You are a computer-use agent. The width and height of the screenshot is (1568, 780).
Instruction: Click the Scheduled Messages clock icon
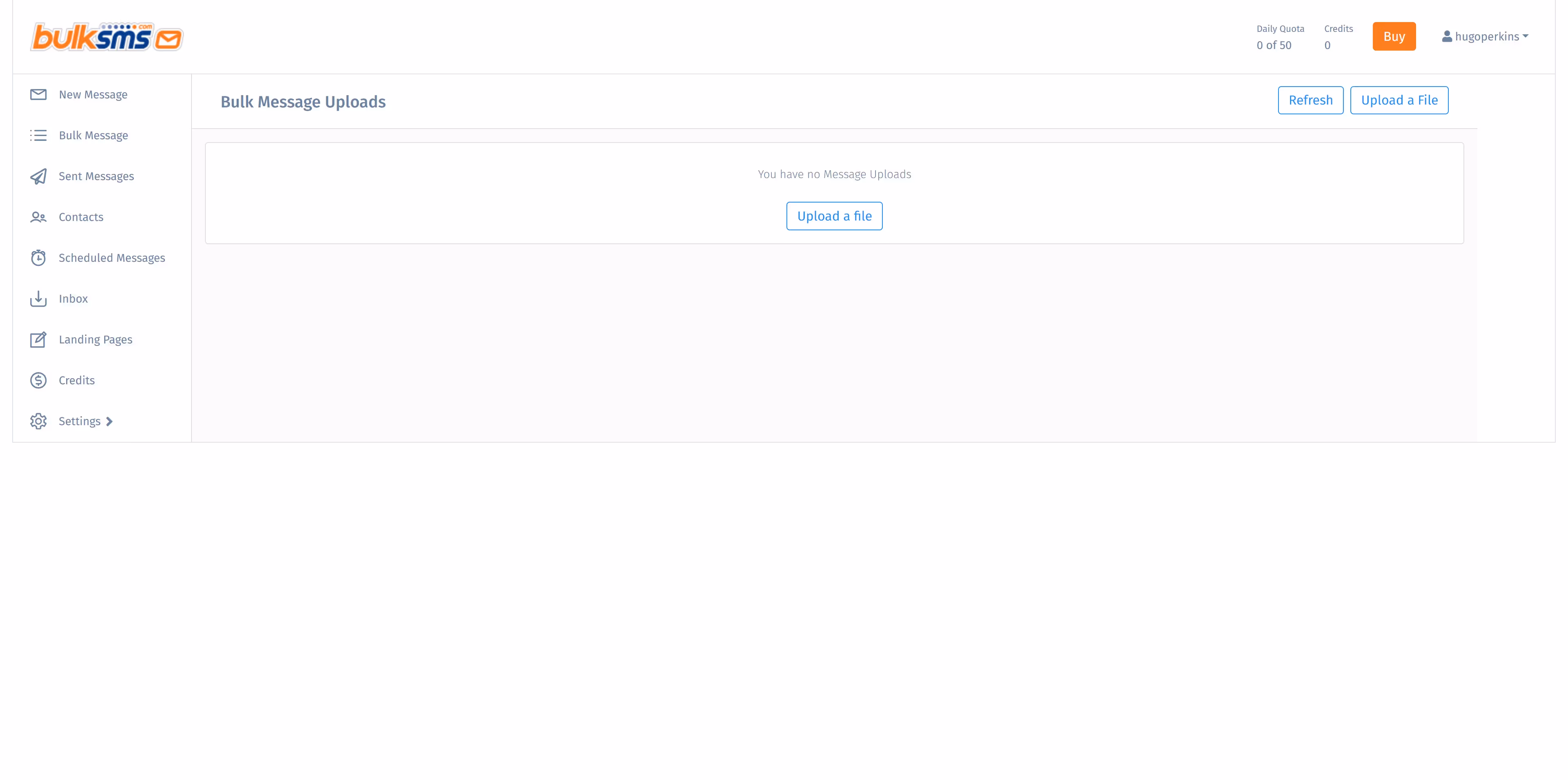pyautogui.click(x=38, y=258)
